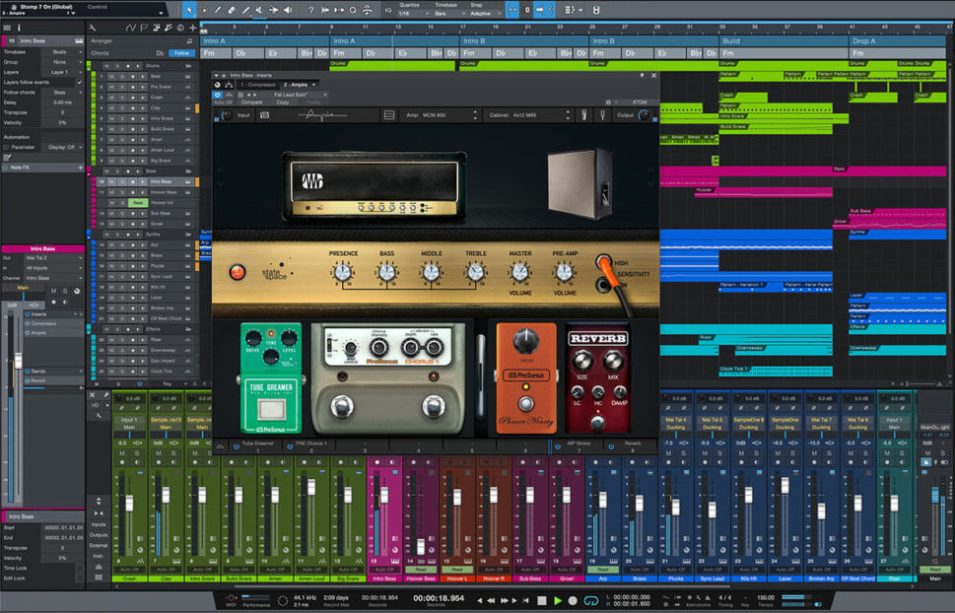Select the Mute tool

259,10
